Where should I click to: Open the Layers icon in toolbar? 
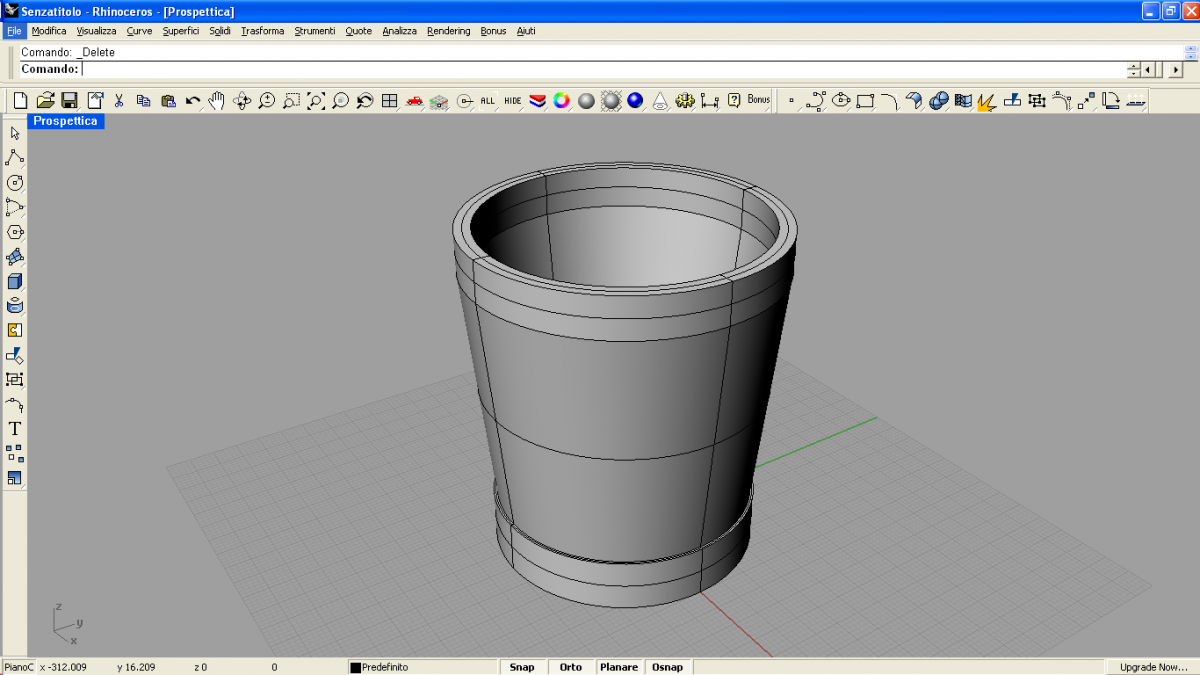point(537,100)
